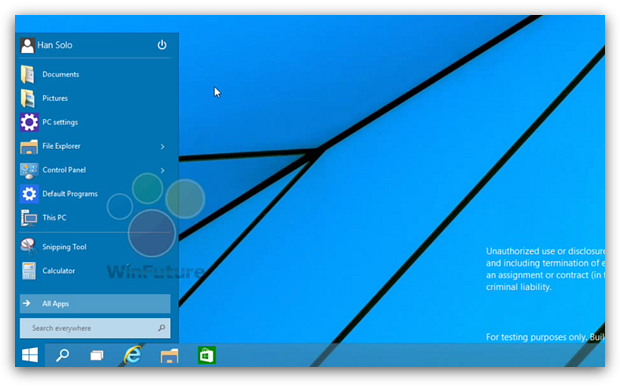Launch Internet Explorer from the taskbar
The height and width of the screenshot is (387, 620).
click(x=132, y=355)
